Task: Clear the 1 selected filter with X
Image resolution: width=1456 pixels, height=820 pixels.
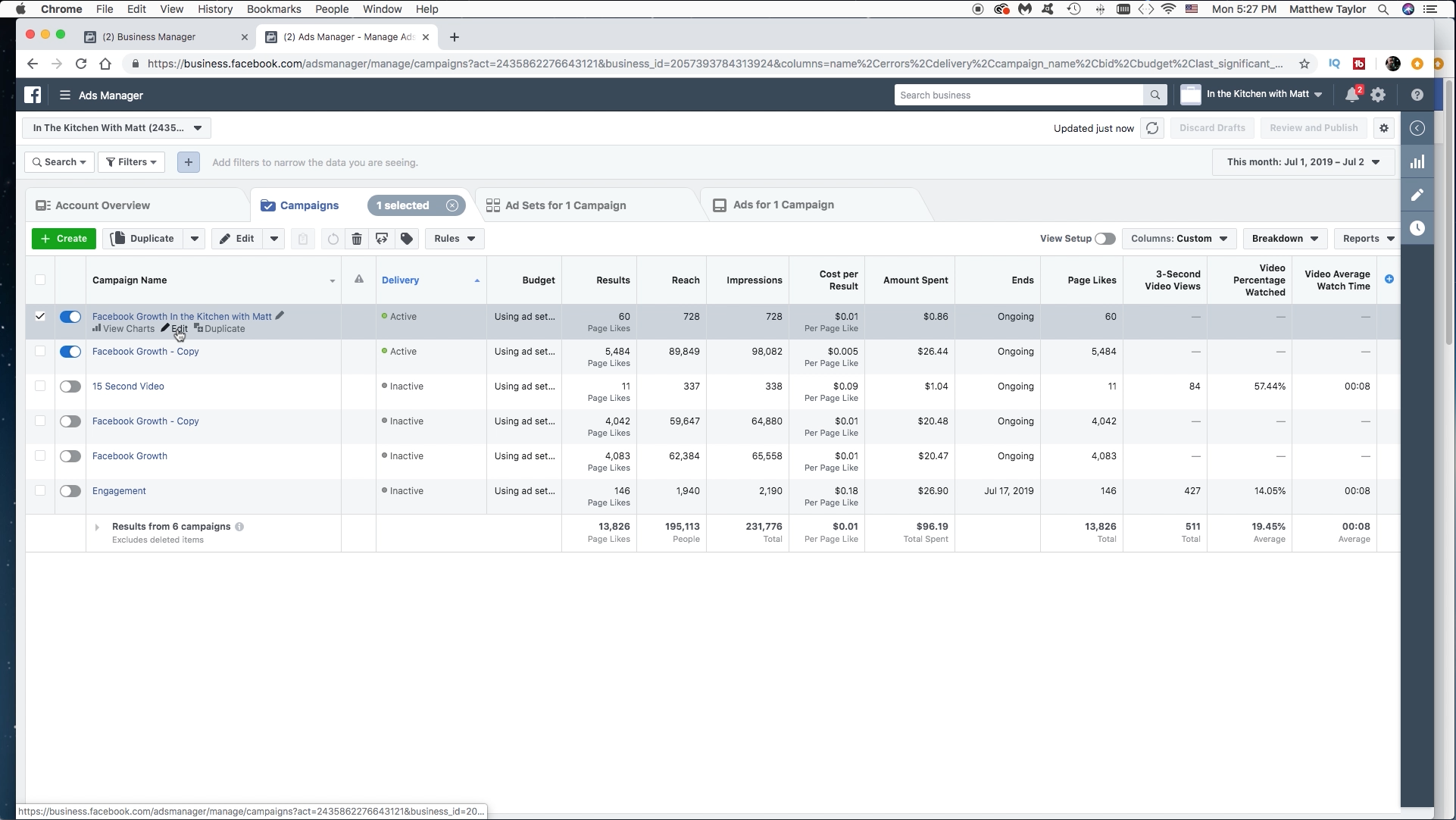Action: (x=452, y=205)
